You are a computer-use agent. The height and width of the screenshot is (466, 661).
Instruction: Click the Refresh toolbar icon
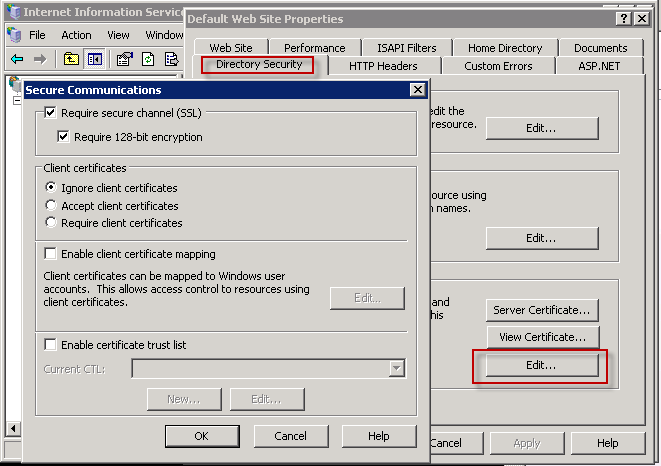147,59
